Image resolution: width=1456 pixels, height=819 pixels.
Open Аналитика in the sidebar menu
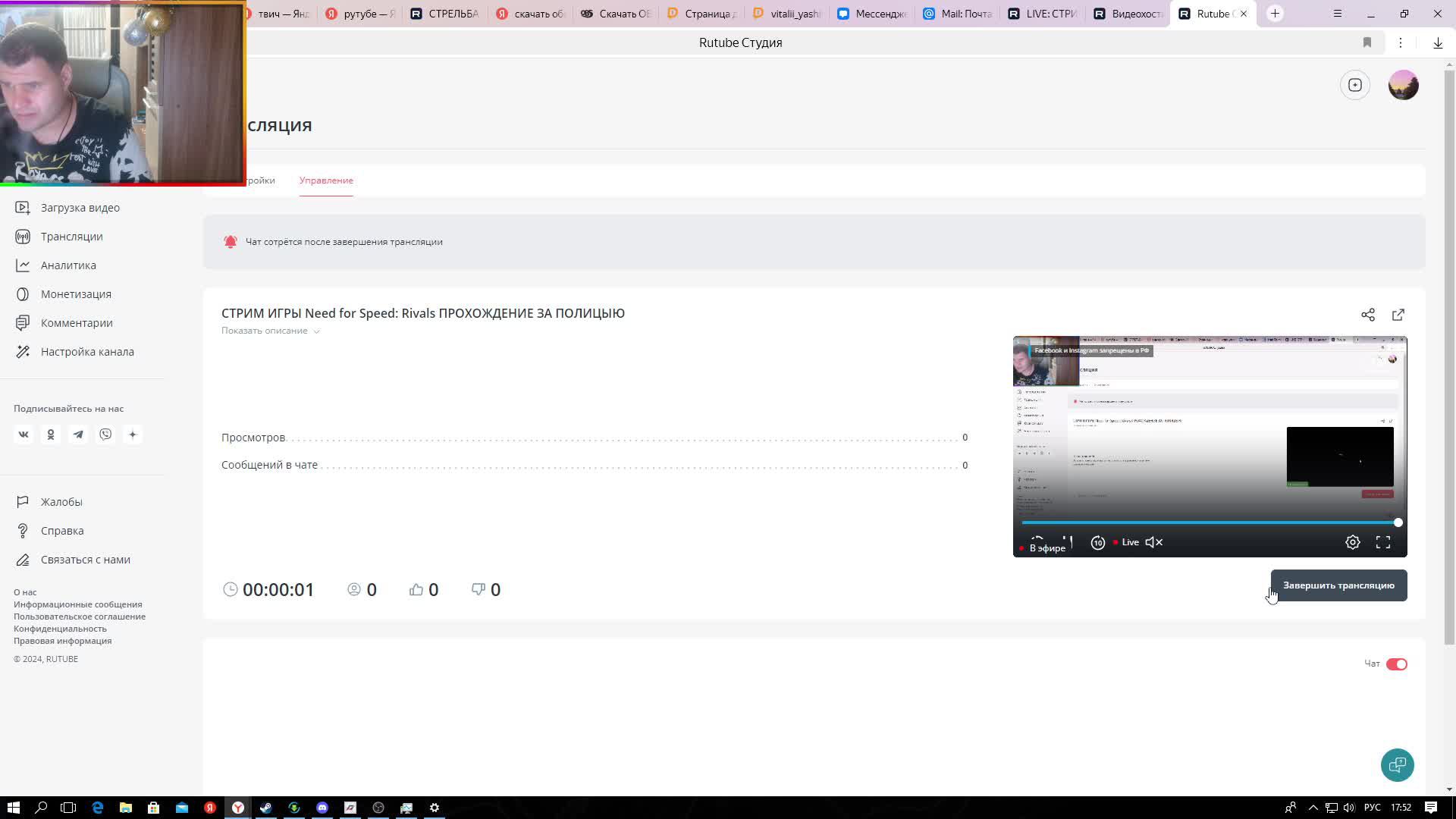68,265
